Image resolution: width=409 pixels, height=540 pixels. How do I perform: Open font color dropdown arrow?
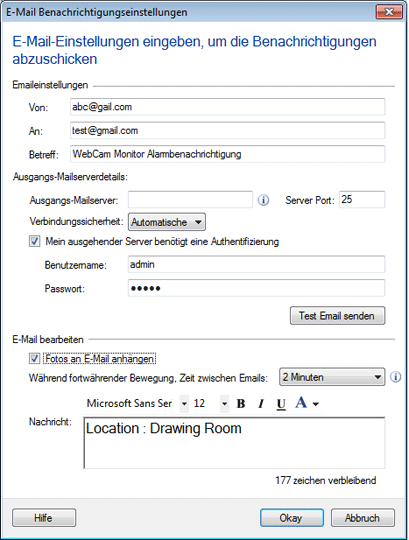[316, 404]
